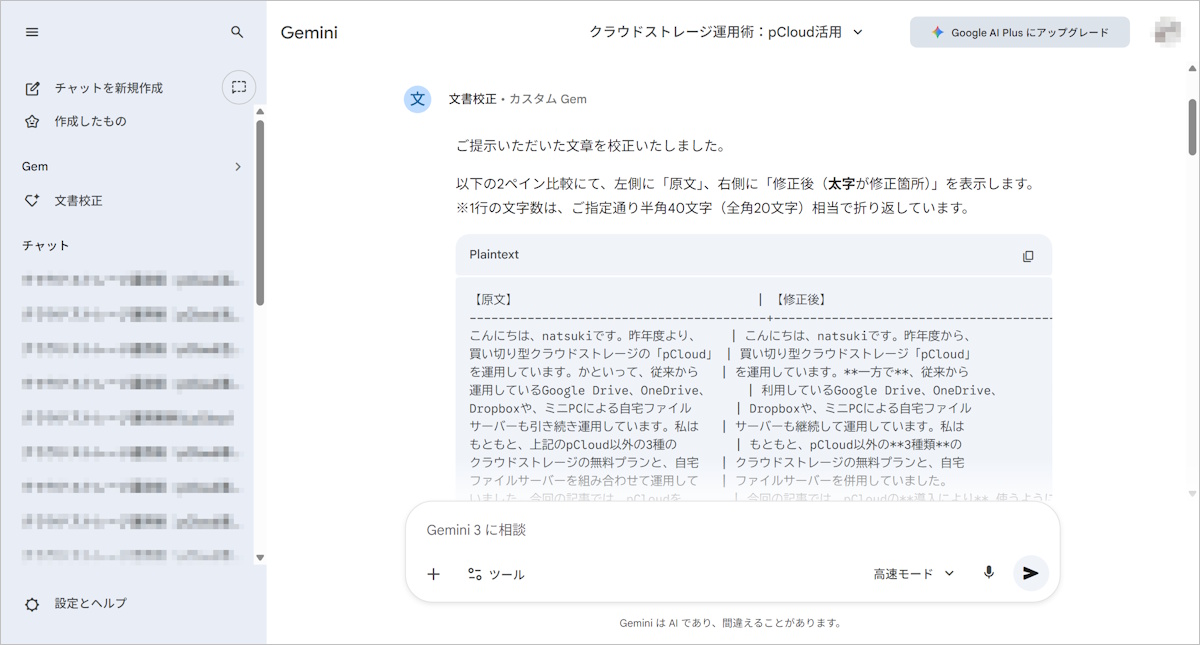Open the hamburger main menu

point(32,32)
